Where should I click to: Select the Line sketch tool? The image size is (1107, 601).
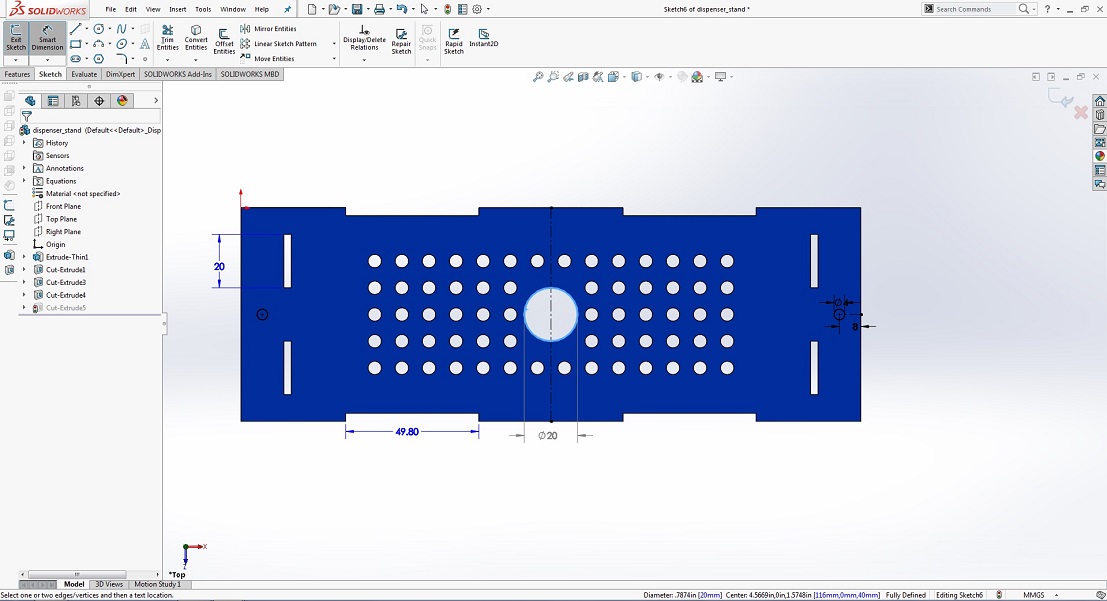(76, 29)
